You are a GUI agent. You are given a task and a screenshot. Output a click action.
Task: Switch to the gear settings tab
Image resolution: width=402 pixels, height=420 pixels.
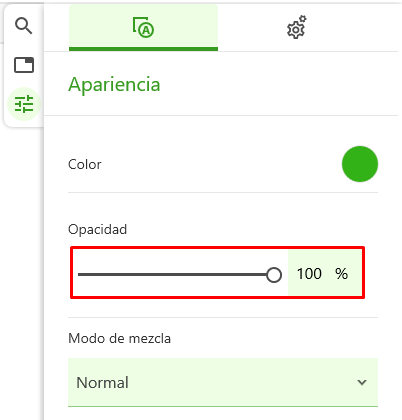[296, 27]
